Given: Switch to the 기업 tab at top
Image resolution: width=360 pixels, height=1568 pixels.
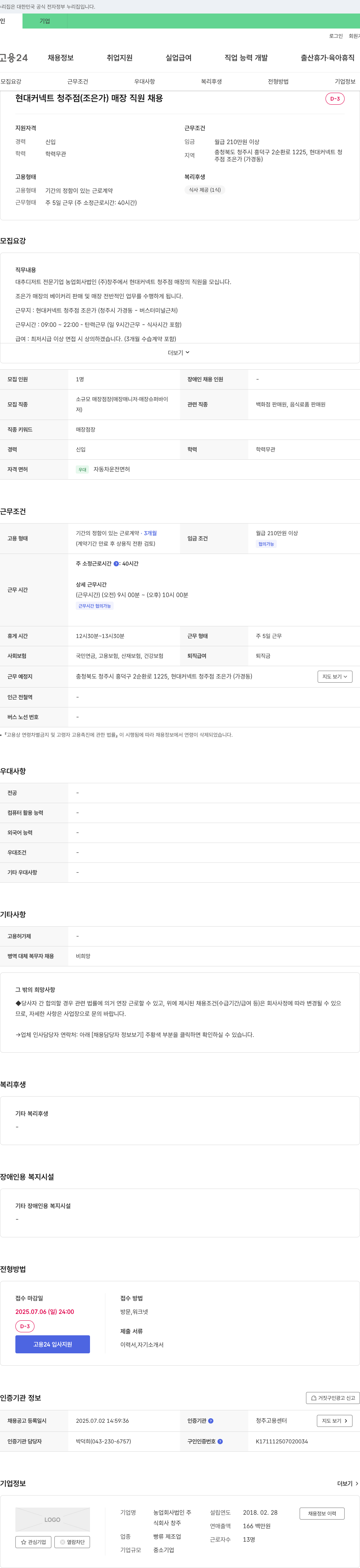Looking at the screenshot, I should click(44, 21).
